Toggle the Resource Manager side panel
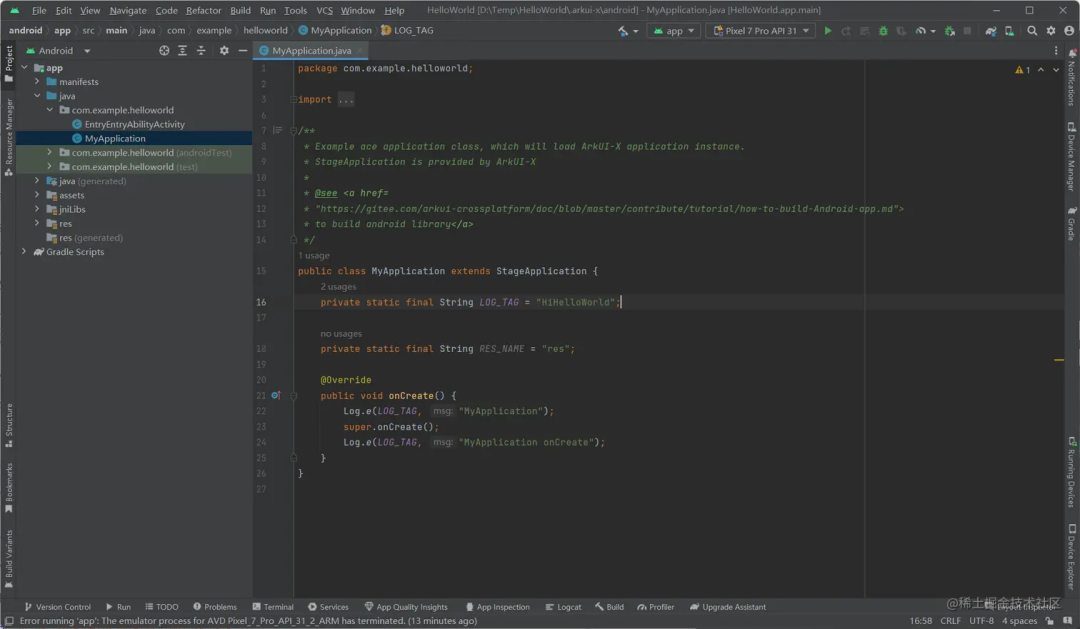The image size is (1080, 629). 9,135
